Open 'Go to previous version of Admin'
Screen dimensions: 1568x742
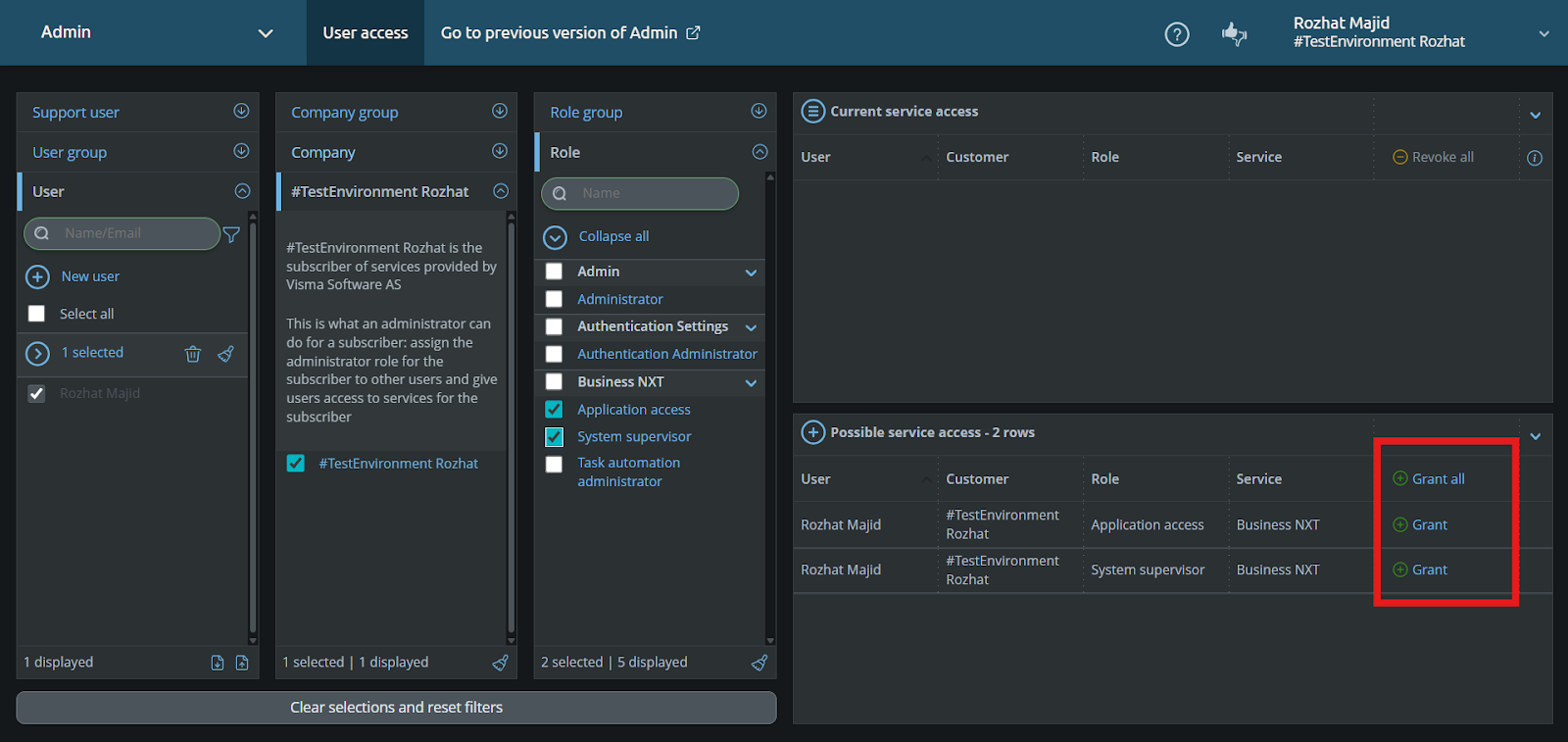pyautogui.click(x=570, y=32)
